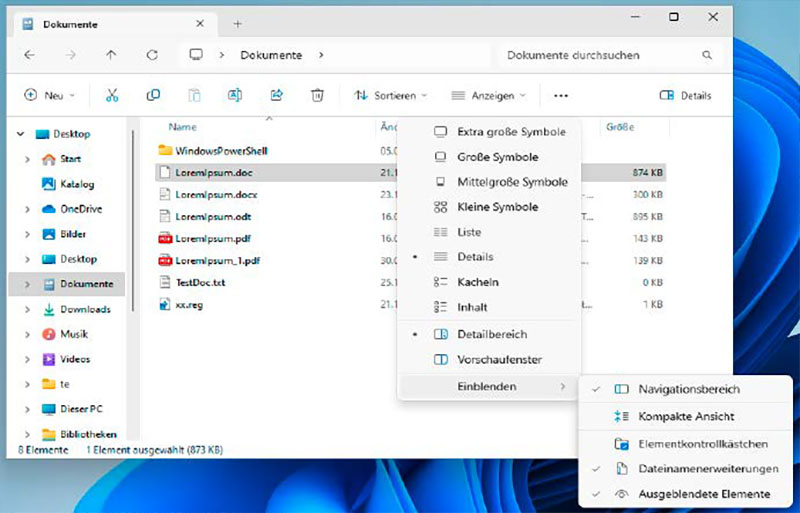Viewport: 800px width, 513px height.
Task: Choose Inhalt view
Action: (489, 307)
